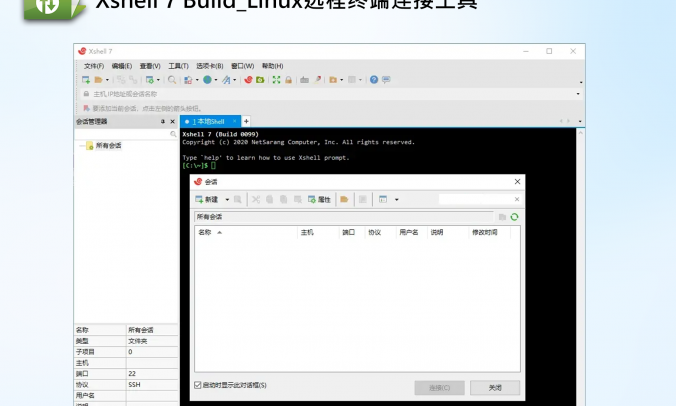This screenshot has height=406, width=676.
Task: Click the folder icon in 会话 dialog toolbar
Action: click(x=344, y=200)
